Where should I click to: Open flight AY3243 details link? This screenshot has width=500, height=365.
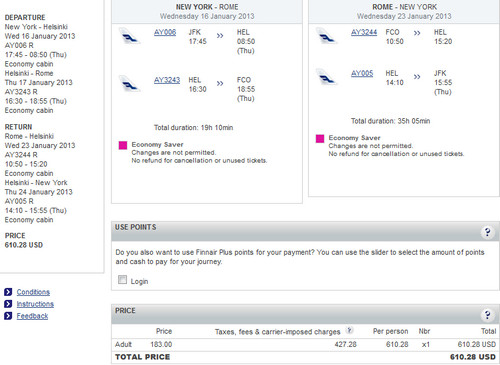point(167,80)
